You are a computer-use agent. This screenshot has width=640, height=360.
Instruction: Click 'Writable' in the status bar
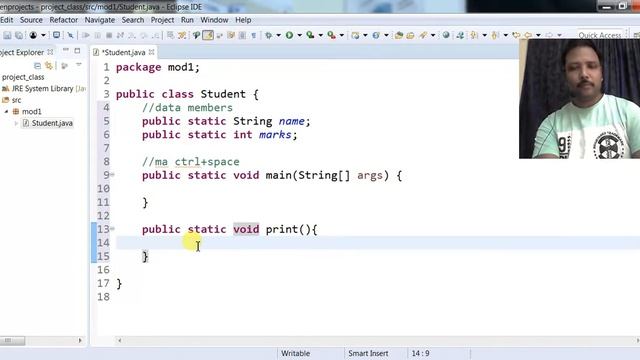tap(296, 353)
